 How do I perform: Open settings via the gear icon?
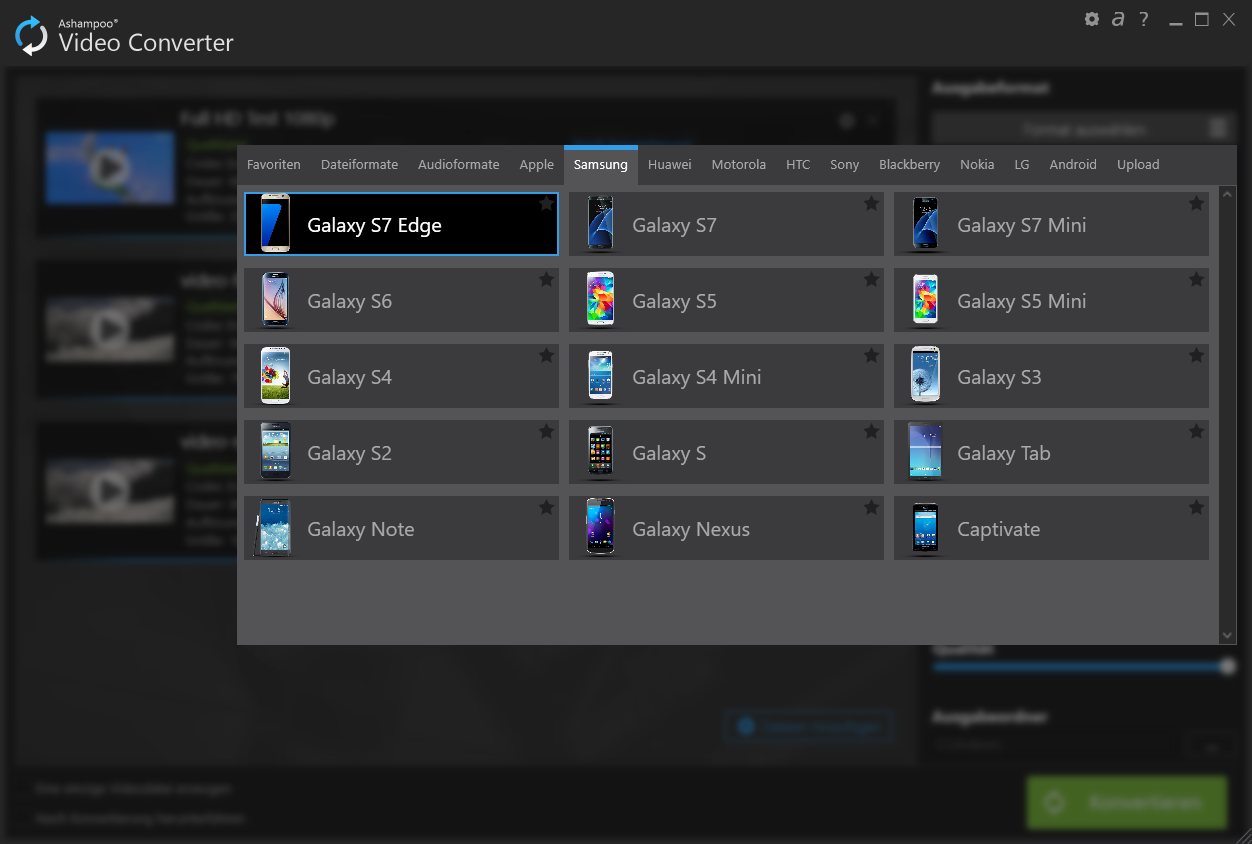[1091, 19]
